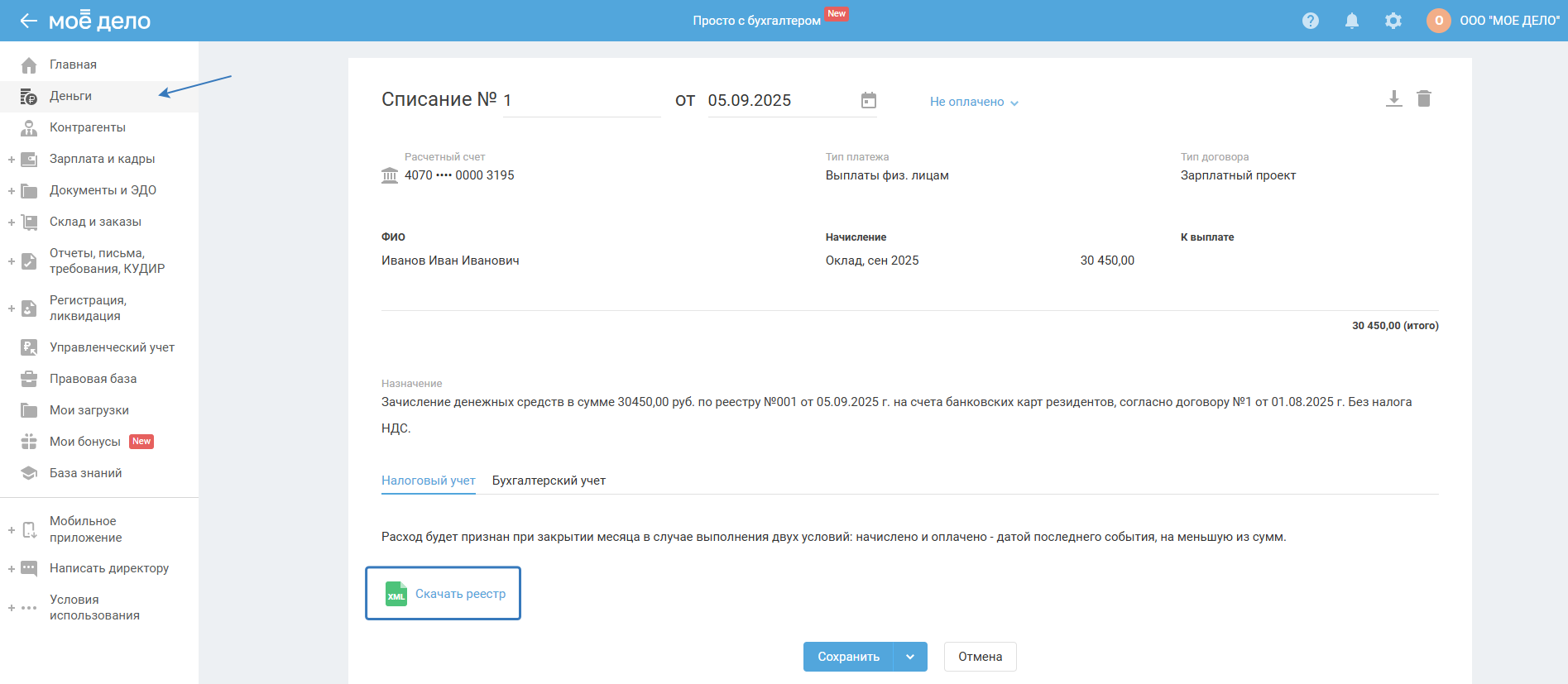Expand Отчеты, письма, требования submenu
The width and height of the screenshot is (1568, 684).
[x=12, y=261]
